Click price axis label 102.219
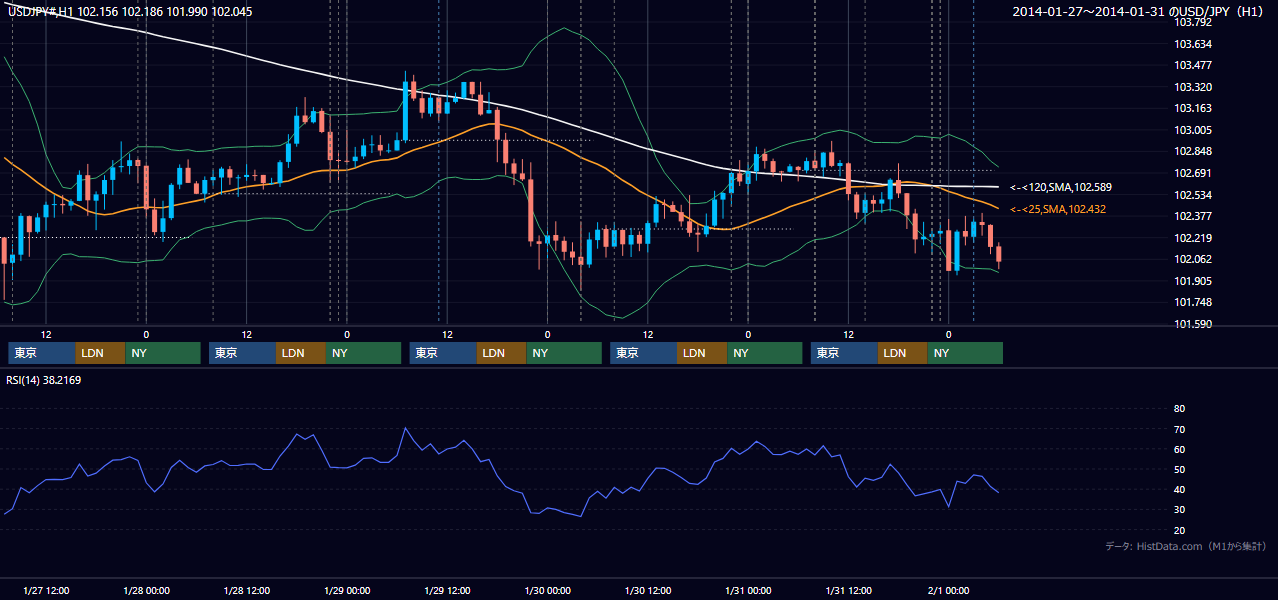 (1193, 238)
